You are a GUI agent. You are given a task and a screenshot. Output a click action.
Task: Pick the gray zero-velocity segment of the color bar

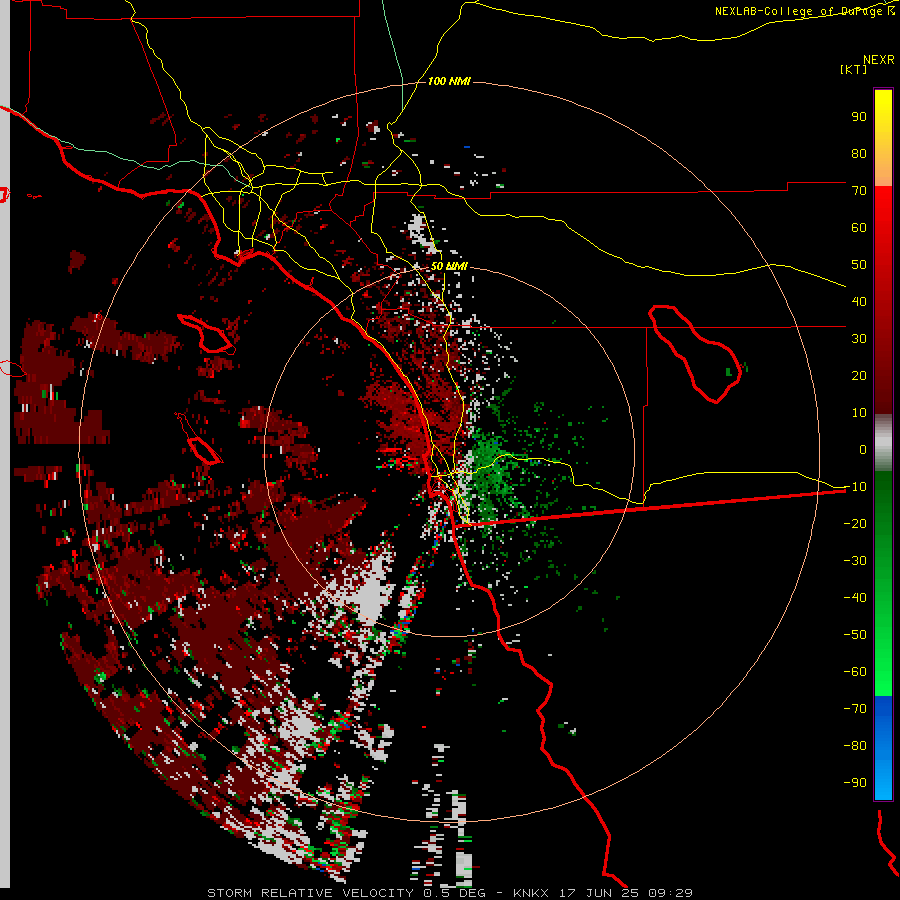pyautogui.click(x=883, y=443)
